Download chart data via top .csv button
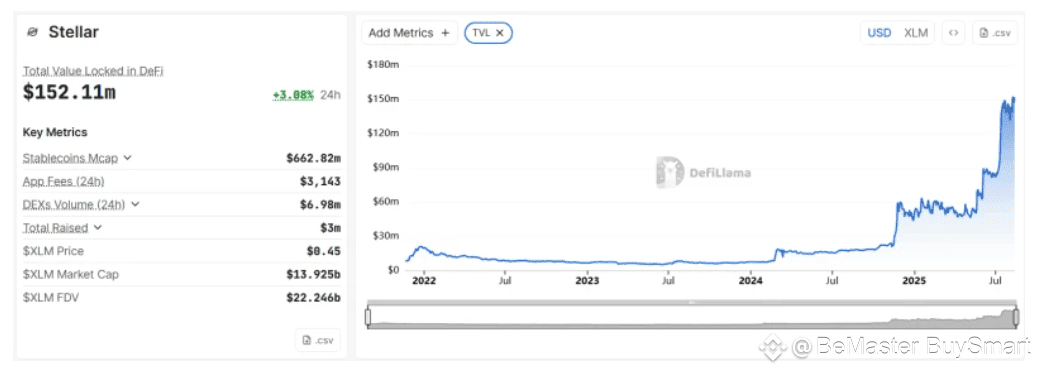The image size is (1038, 373). tap(994, 32)
